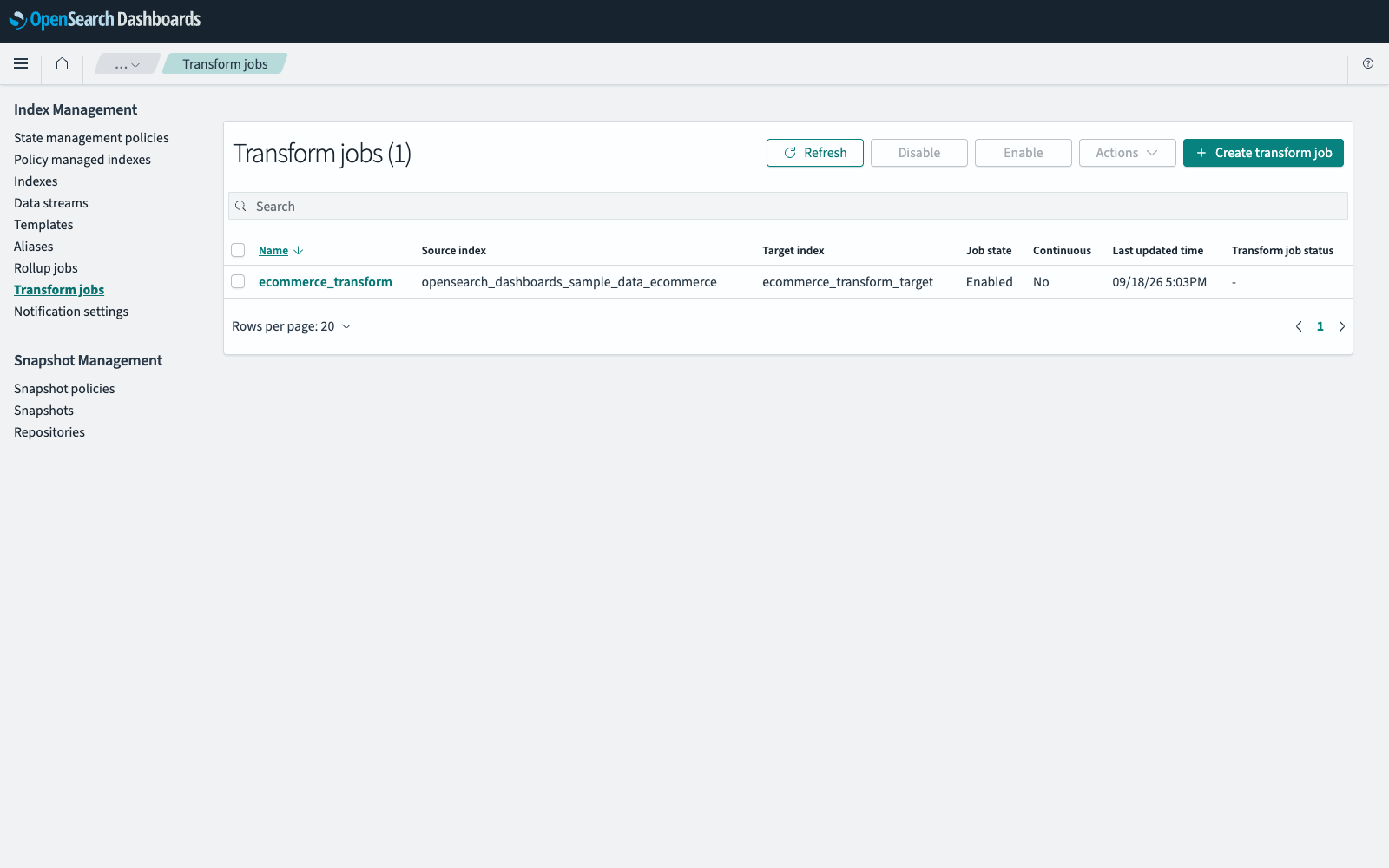Click opensearch_dashboards_sample_data_ecommerce source cell

(x=569, y=282)
